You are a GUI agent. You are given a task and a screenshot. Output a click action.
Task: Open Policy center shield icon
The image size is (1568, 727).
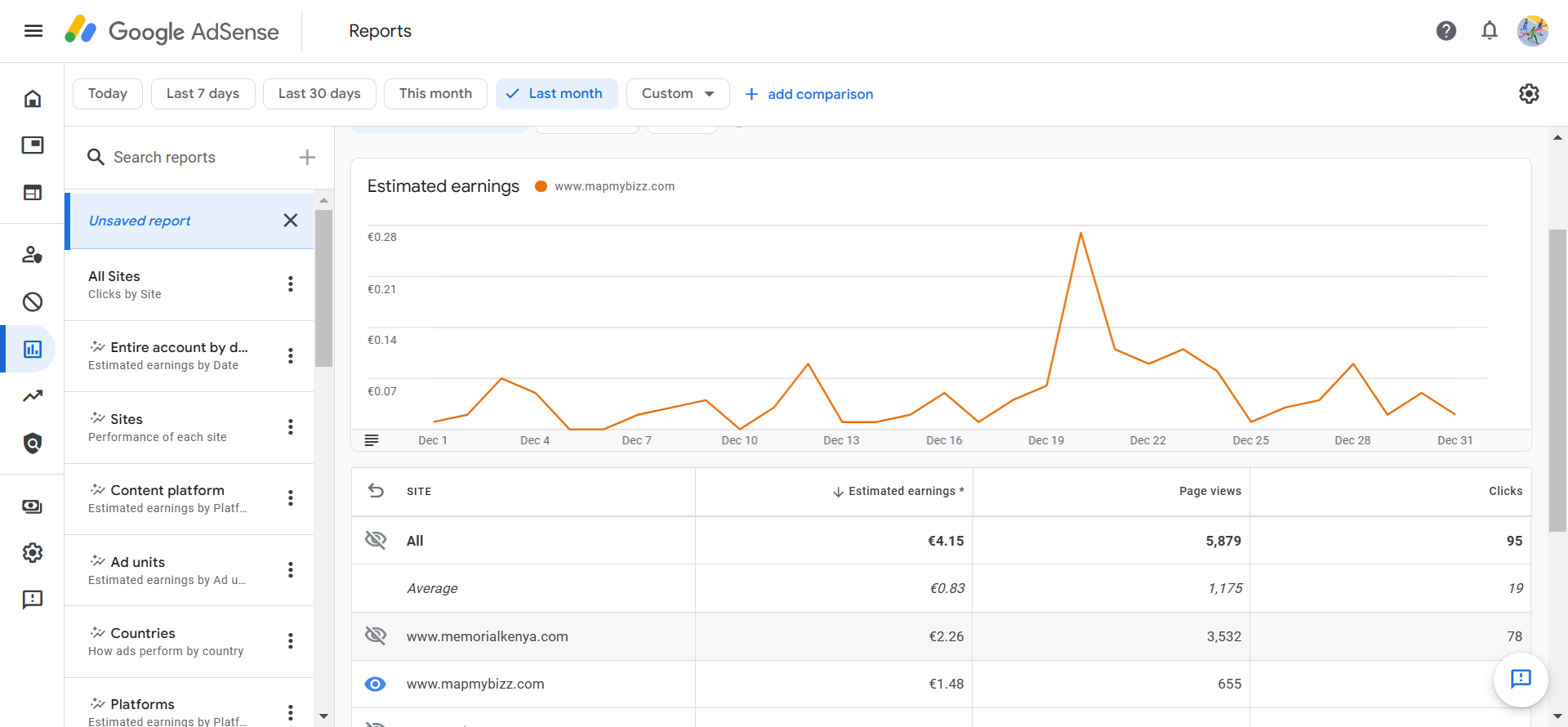point(33,444)
